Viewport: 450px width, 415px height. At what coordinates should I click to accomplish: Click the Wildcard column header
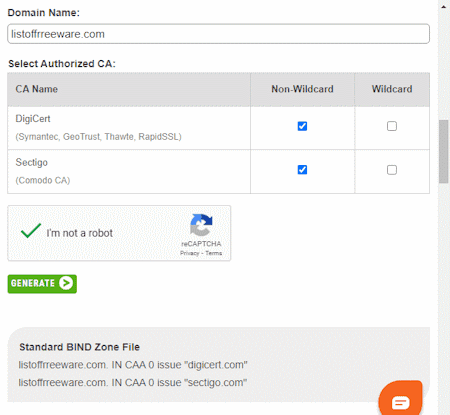392,89
